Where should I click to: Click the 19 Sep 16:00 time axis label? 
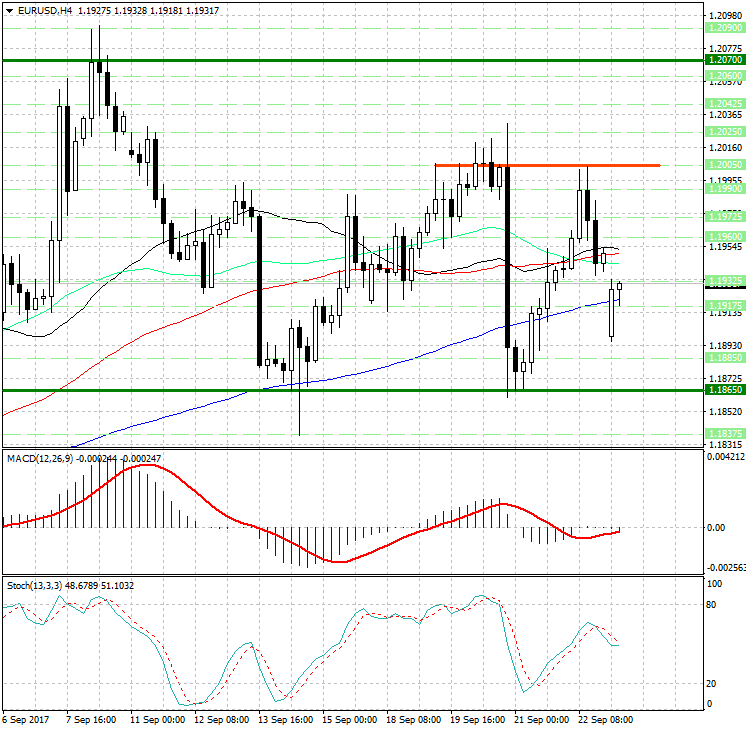[478, 720]
